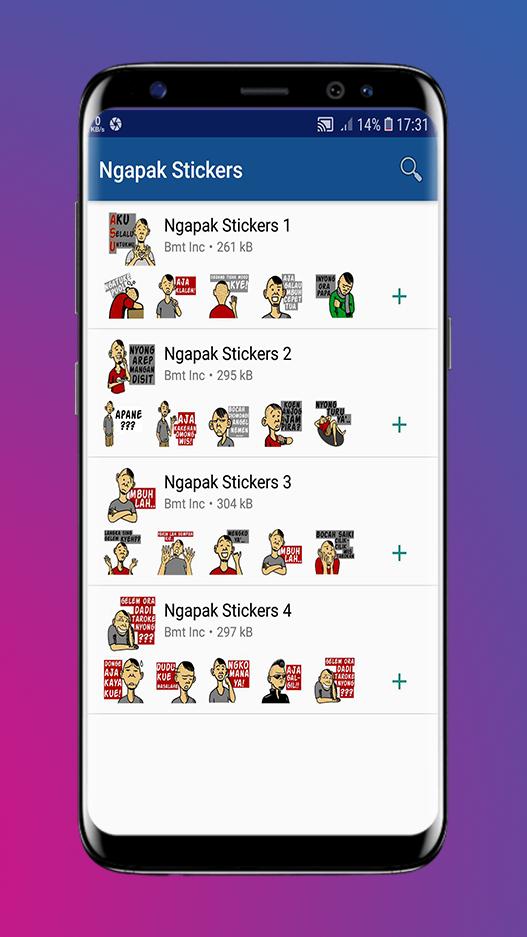Select the NYONG TURU YA sleeping sticker
The width and height of the screenshot is (527, 937).
pos(333,424)
